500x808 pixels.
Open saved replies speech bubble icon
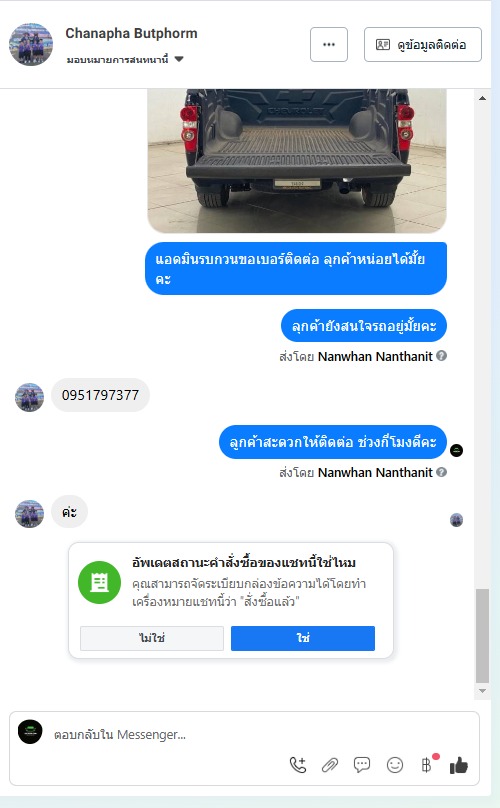click(362, 765)
